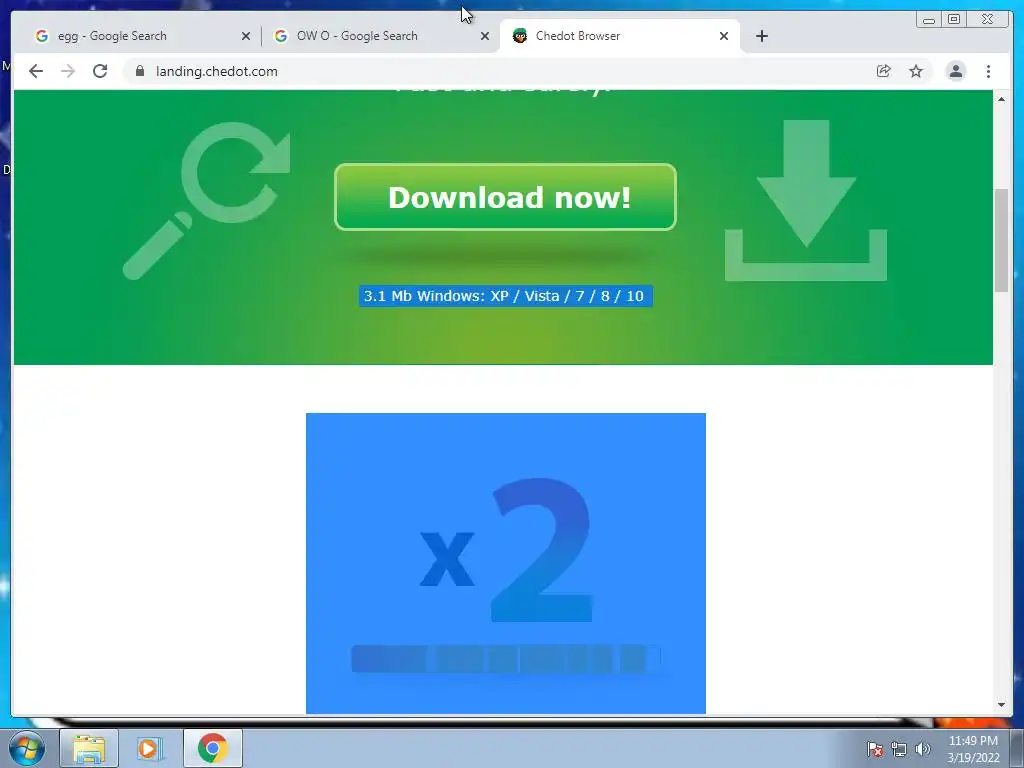Click the vertical scrollbar thumb

[1001, 240]
